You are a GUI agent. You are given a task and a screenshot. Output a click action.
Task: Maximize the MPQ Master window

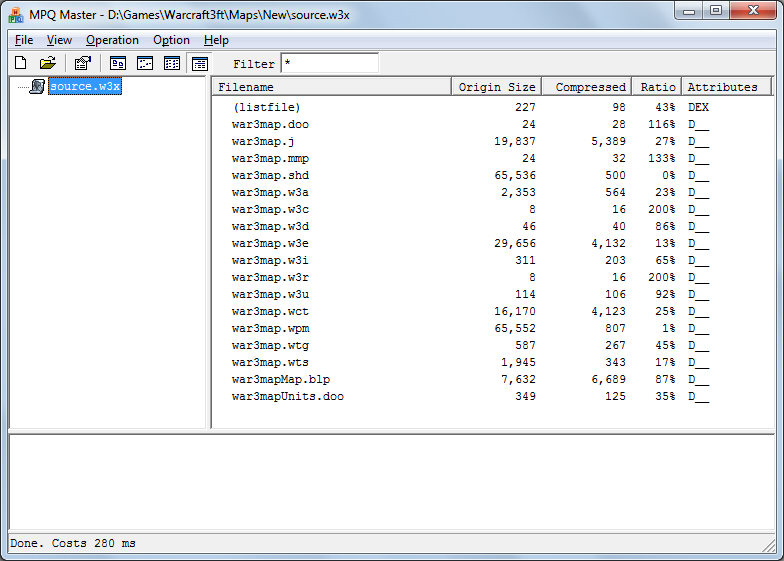(x=716, y=10)
